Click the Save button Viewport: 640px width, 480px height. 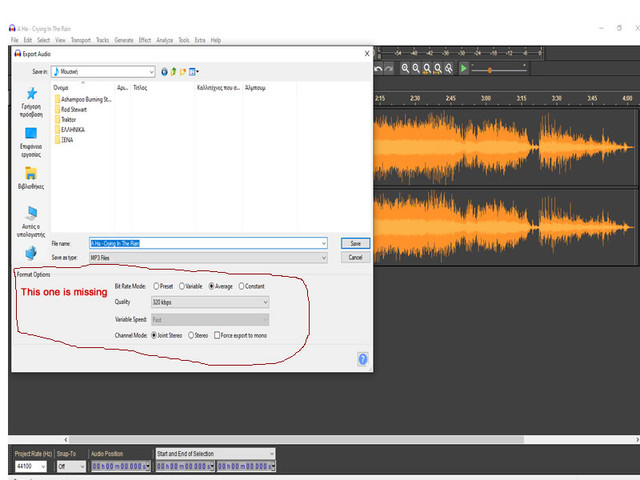[x=356, y=244]
